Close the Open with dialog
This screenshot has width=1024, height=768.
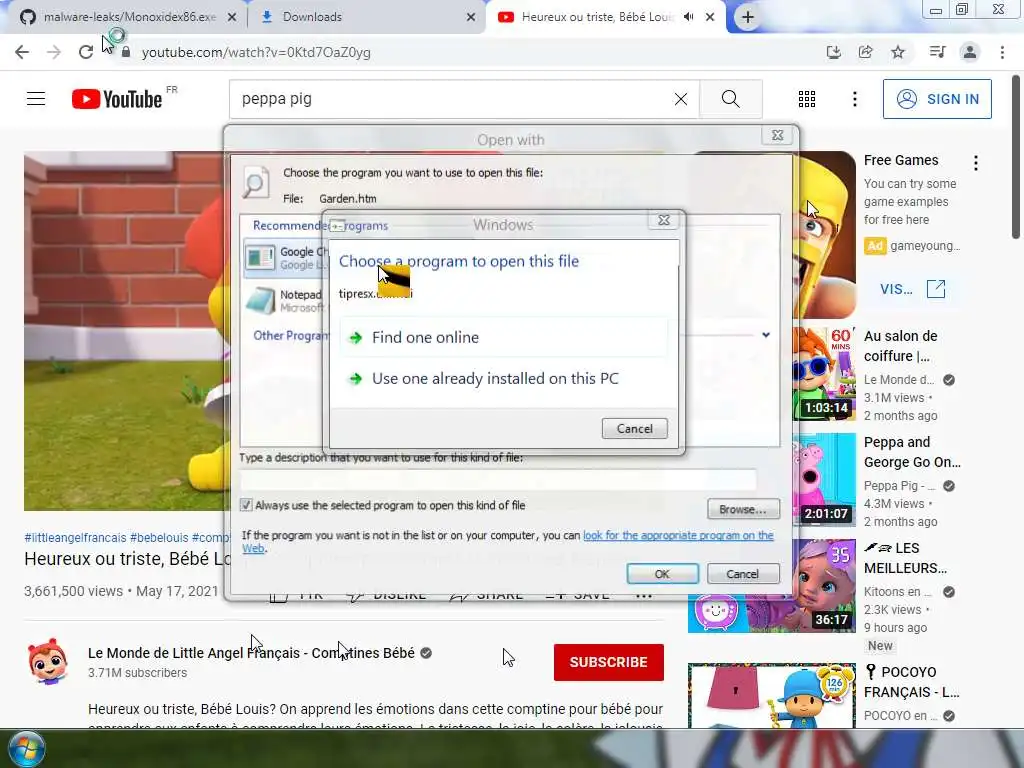[777, 135]
